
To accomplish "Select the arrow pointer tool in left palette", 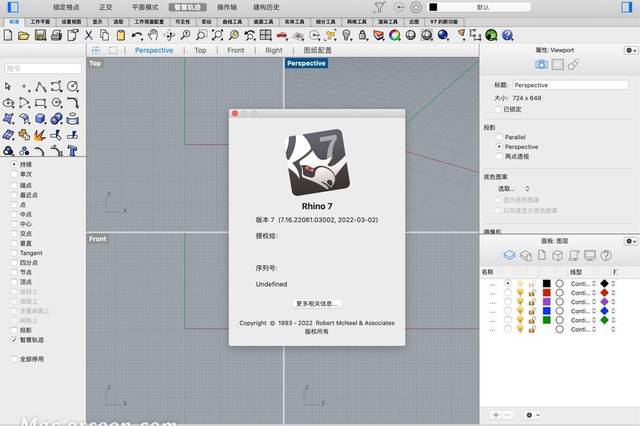I will click(8, 87).
